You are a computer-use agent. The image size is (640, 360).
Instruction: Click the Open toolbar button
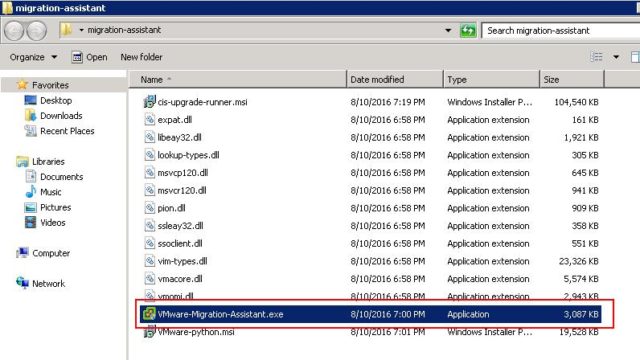pos(89,57)
